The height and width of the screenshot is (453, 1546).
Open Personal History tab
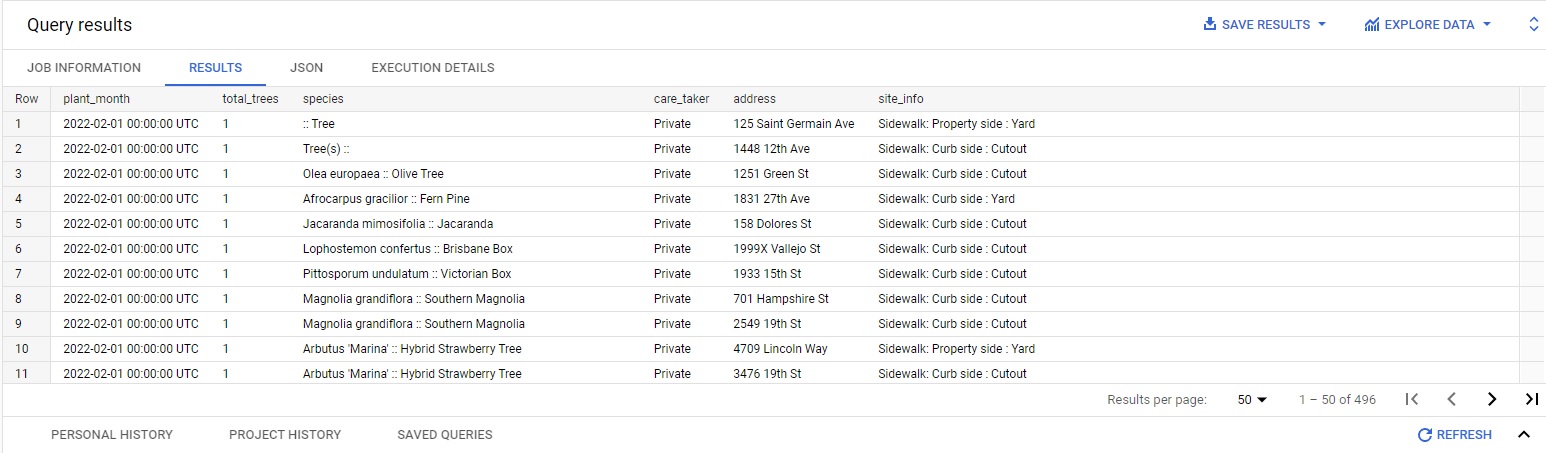coord(112,435)
